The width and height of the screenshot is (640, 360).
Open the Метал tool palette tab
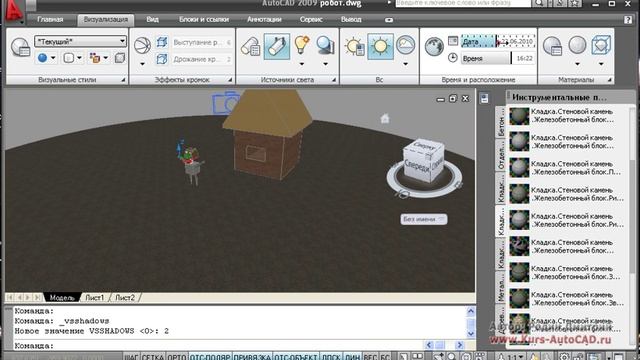pyautogui.click(x=501, y=288)
